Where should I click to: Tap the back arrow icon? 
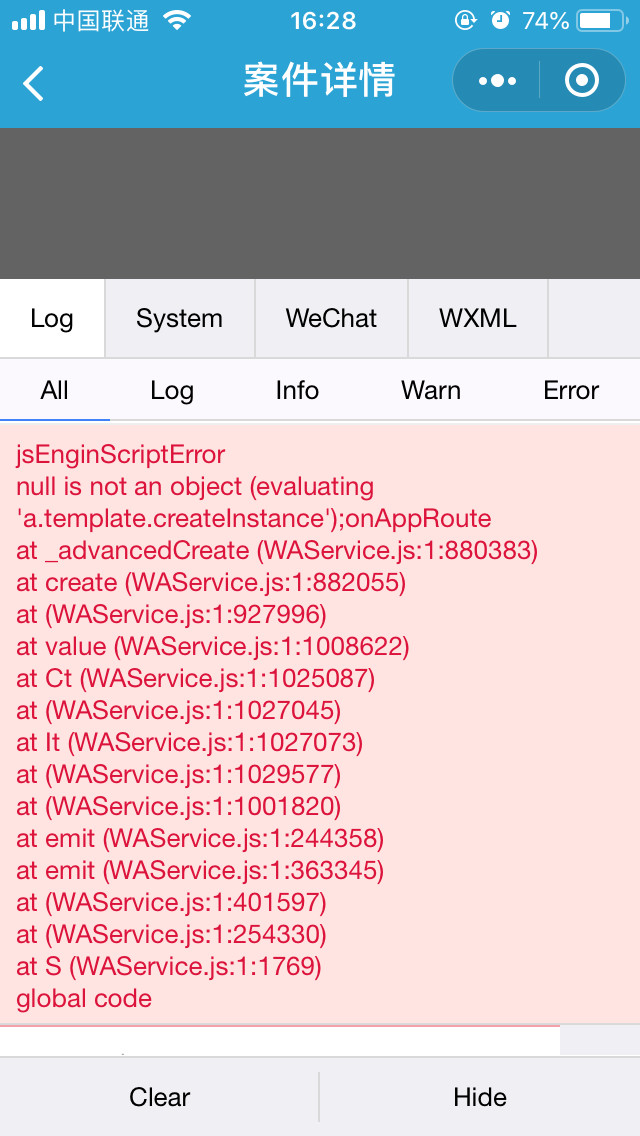[x=33, y=83]
